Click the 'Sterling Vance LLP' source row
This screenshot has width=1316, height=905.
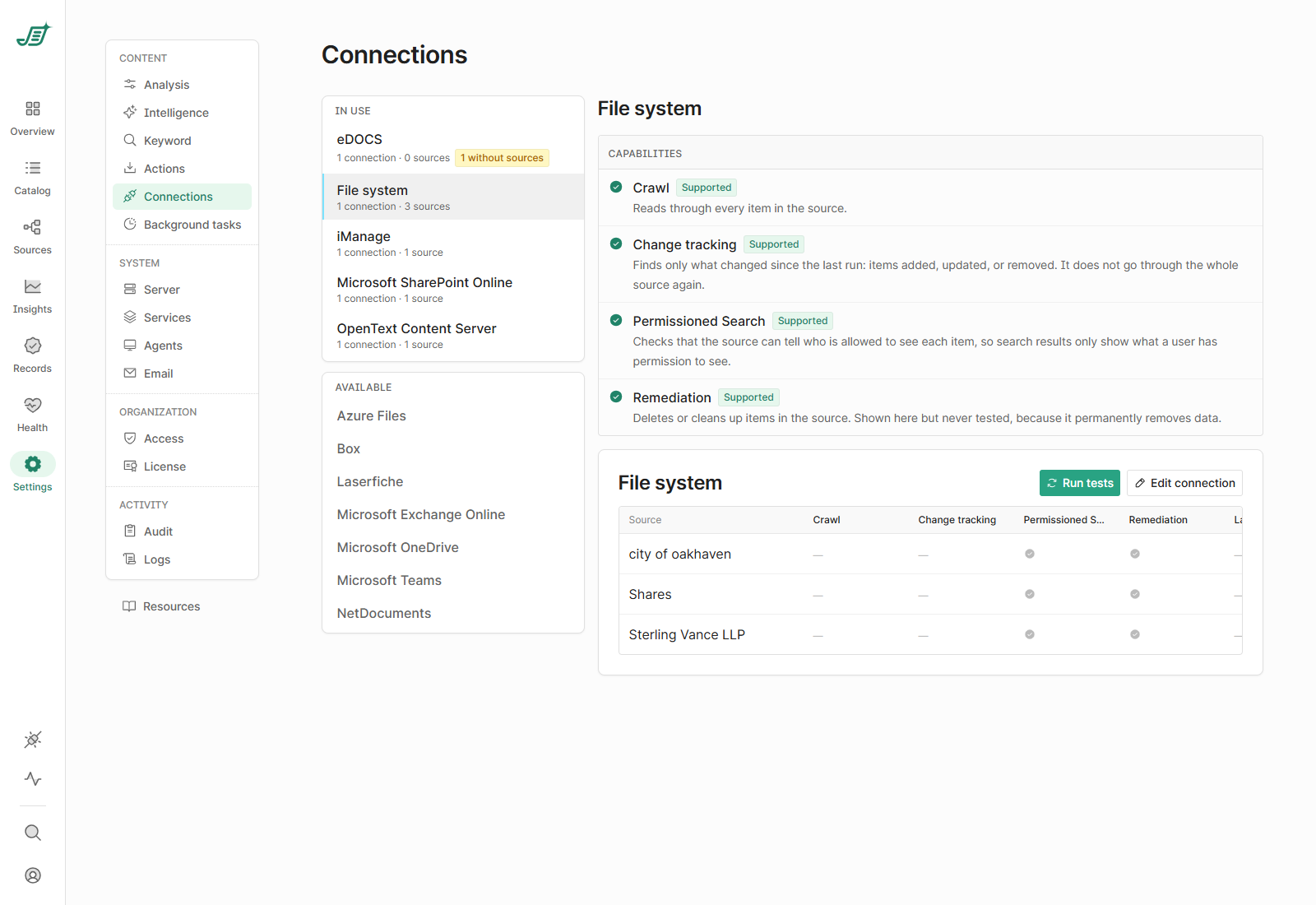pos(930,634)
